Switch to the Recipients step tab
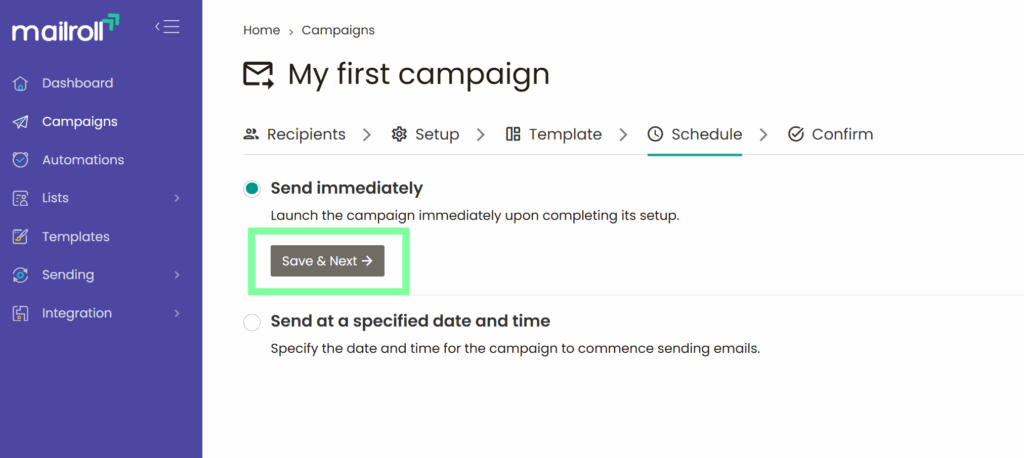Image resolution: width=1024 pixels, height=458 pixels. (295, 134)
